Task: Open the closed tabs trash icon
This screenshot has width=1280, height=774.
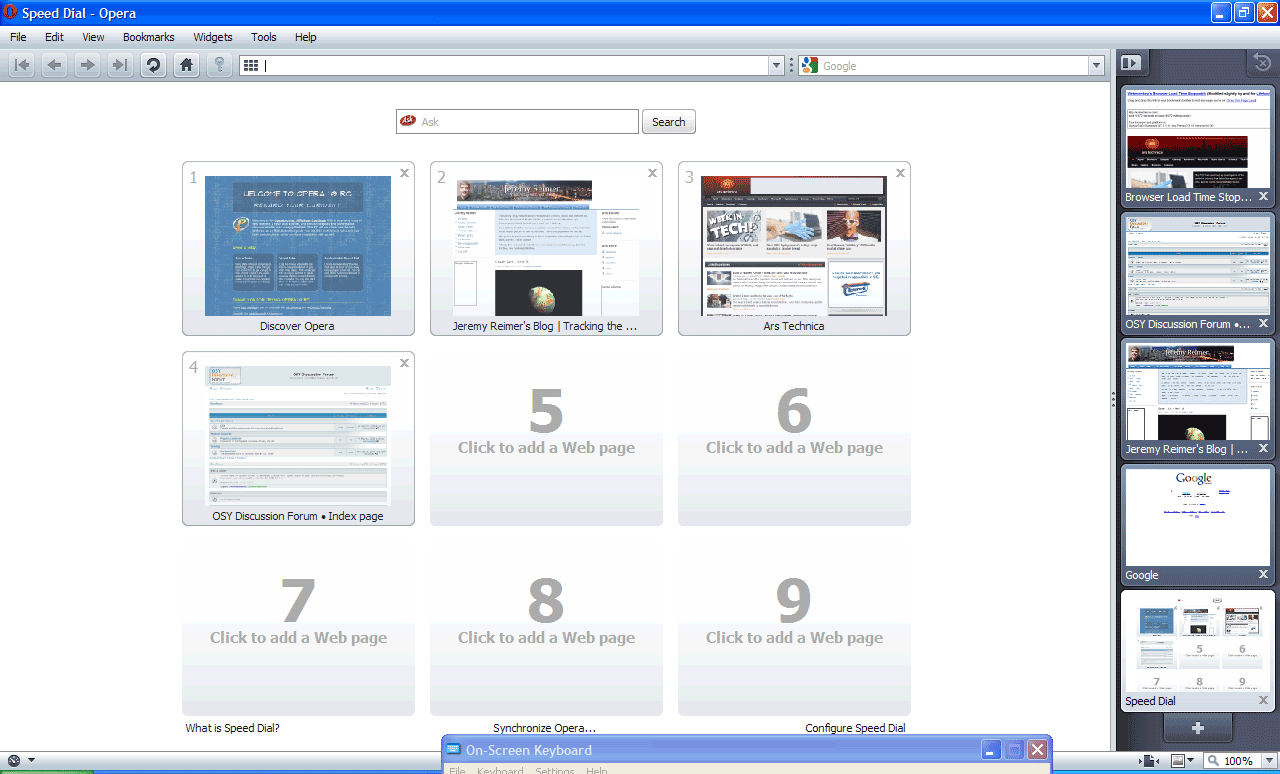Action: pos(1262,63)
